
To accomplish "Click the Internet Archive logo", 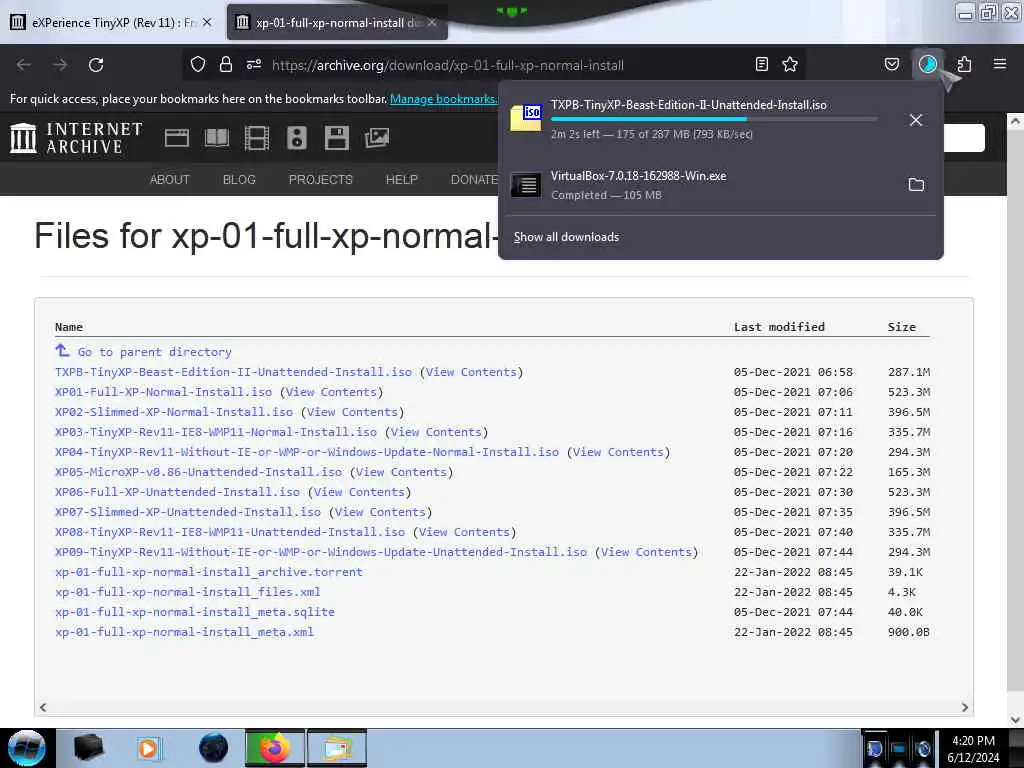I will point(76,138).
